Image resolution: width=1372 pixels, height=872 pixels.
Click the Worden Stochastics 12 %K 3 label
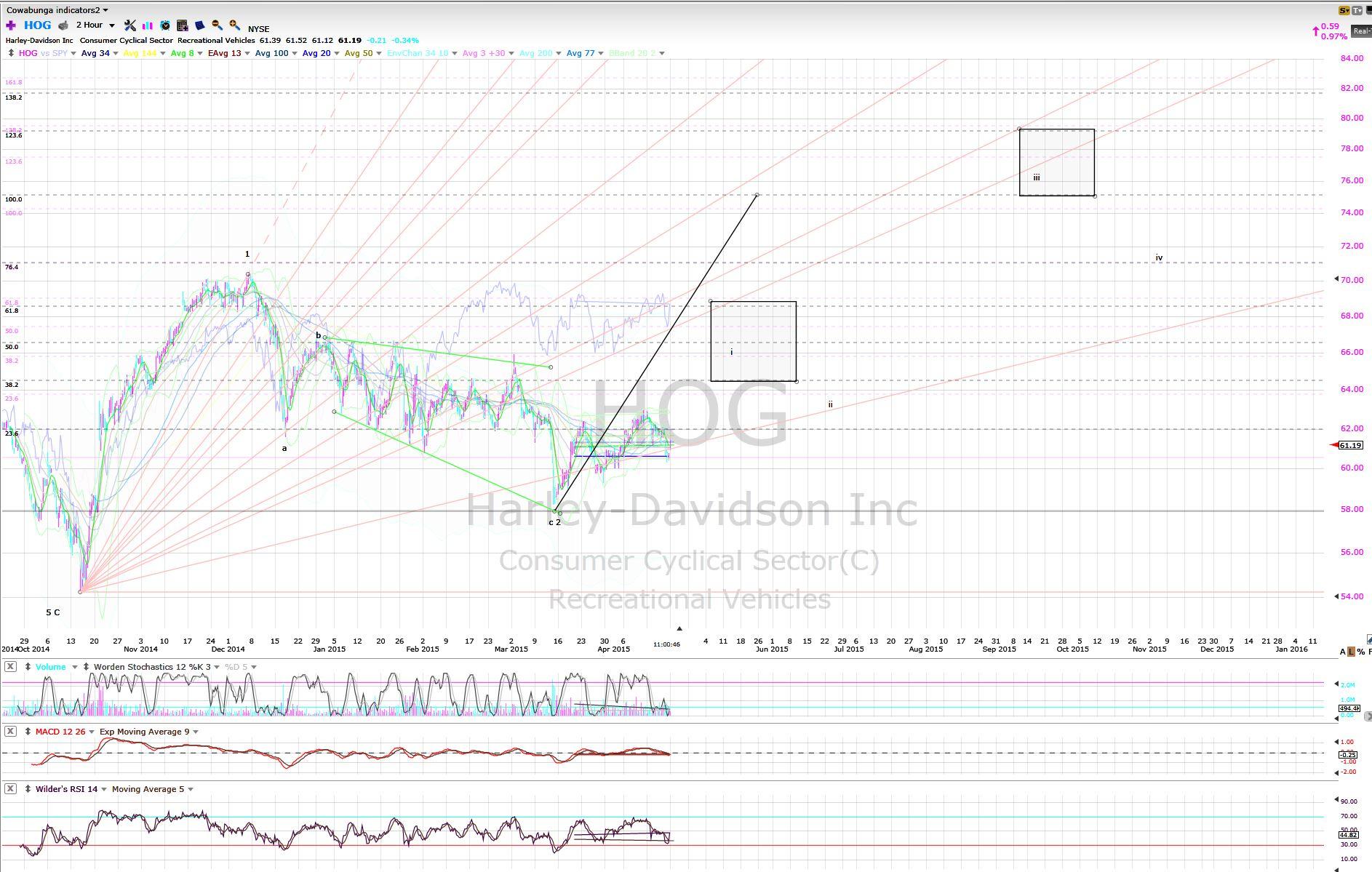[x=152, y=667]
